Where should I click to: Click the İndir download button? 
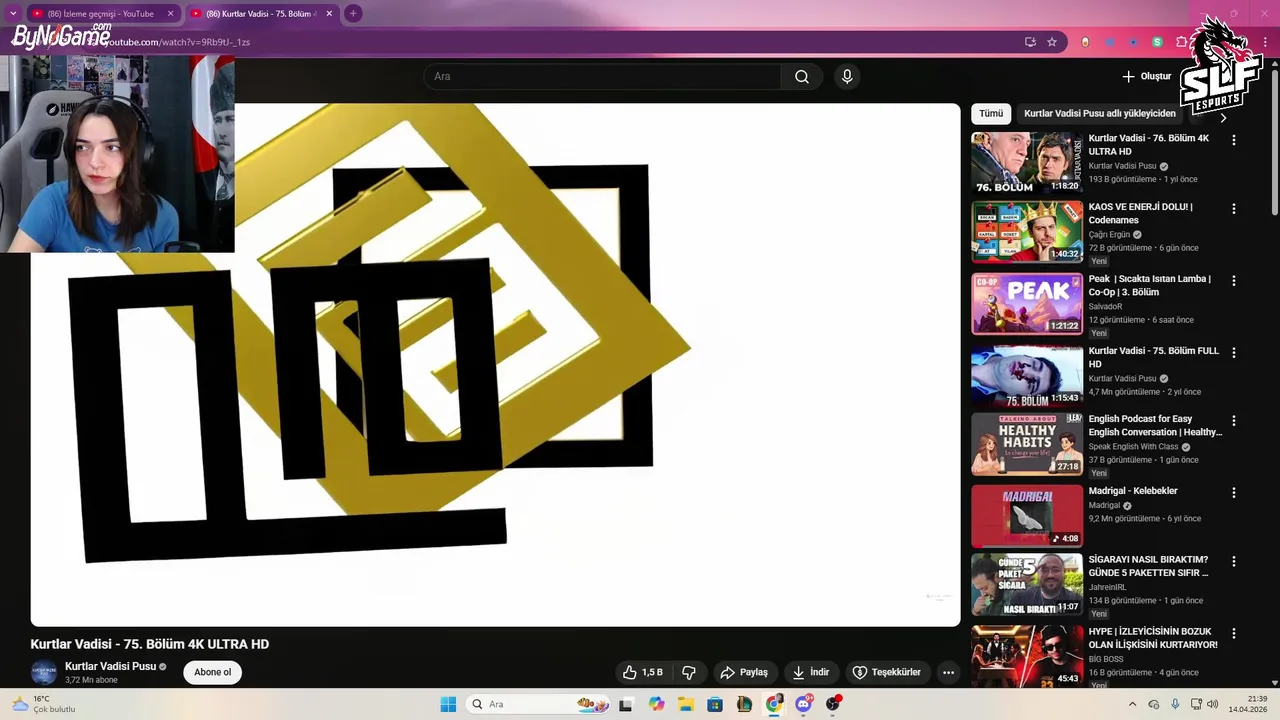811,673
